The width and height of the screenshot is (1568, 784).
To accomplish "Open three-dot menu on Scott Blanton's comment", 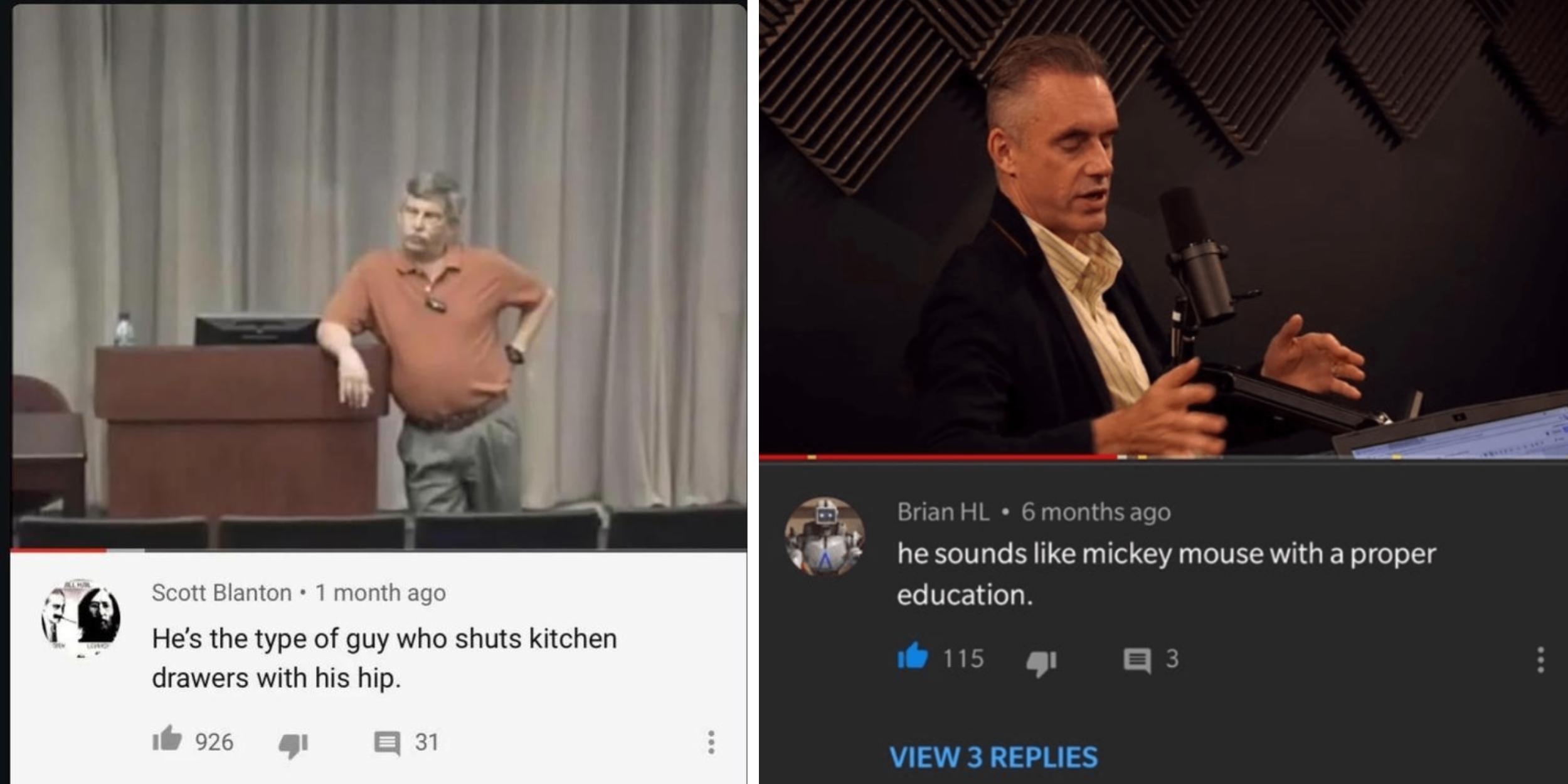I will (x=711, y=742).
